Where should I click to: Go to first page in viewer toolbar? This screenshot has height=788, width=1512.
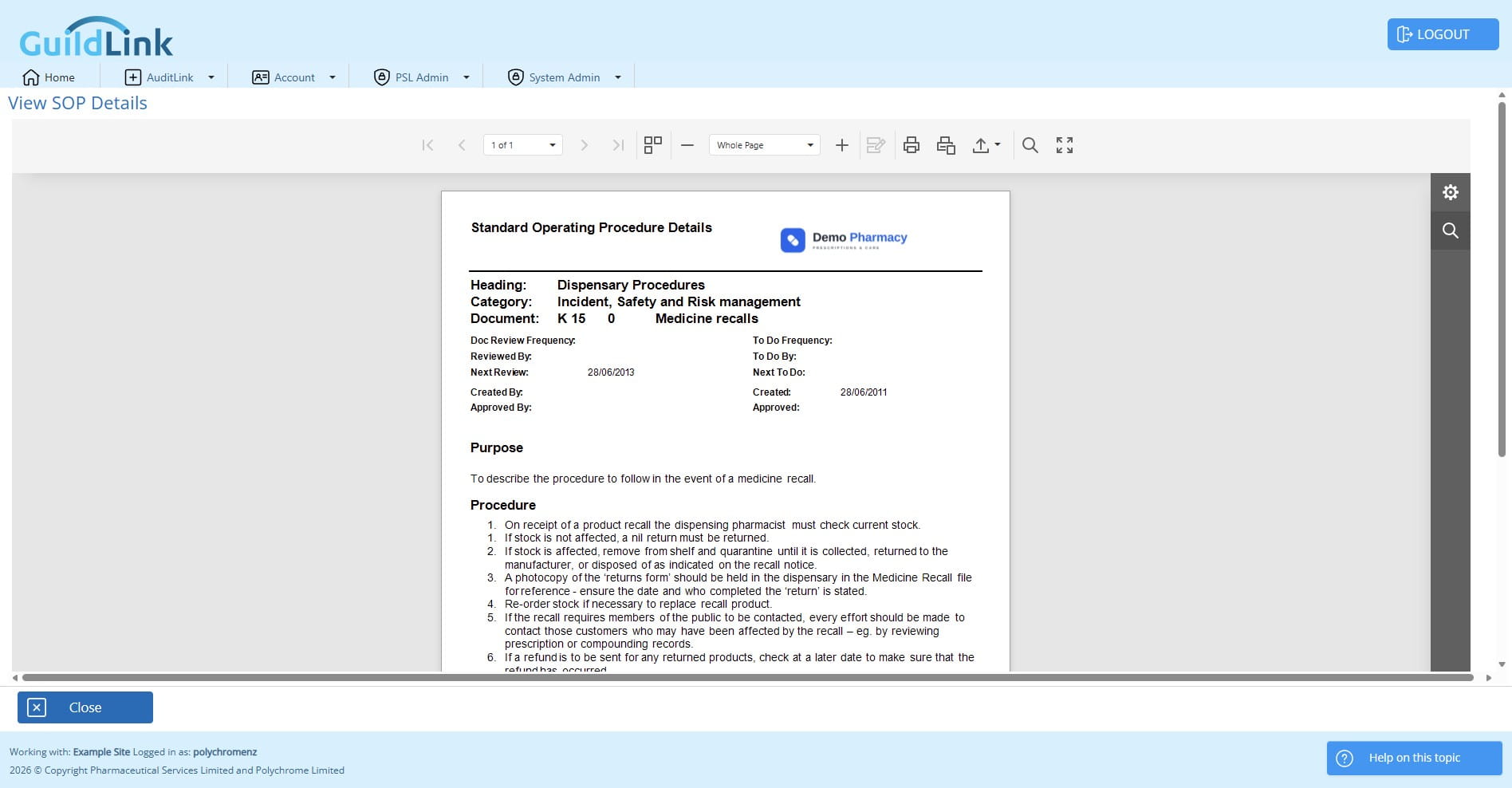tap(427, 145)
